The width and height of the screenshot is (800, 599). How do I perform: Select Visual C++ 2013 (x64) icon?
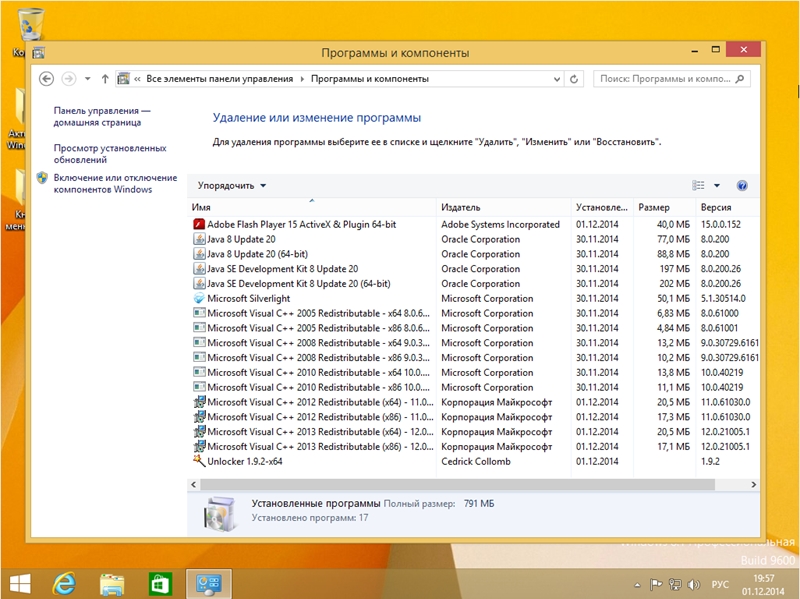[x=199, y=431]
